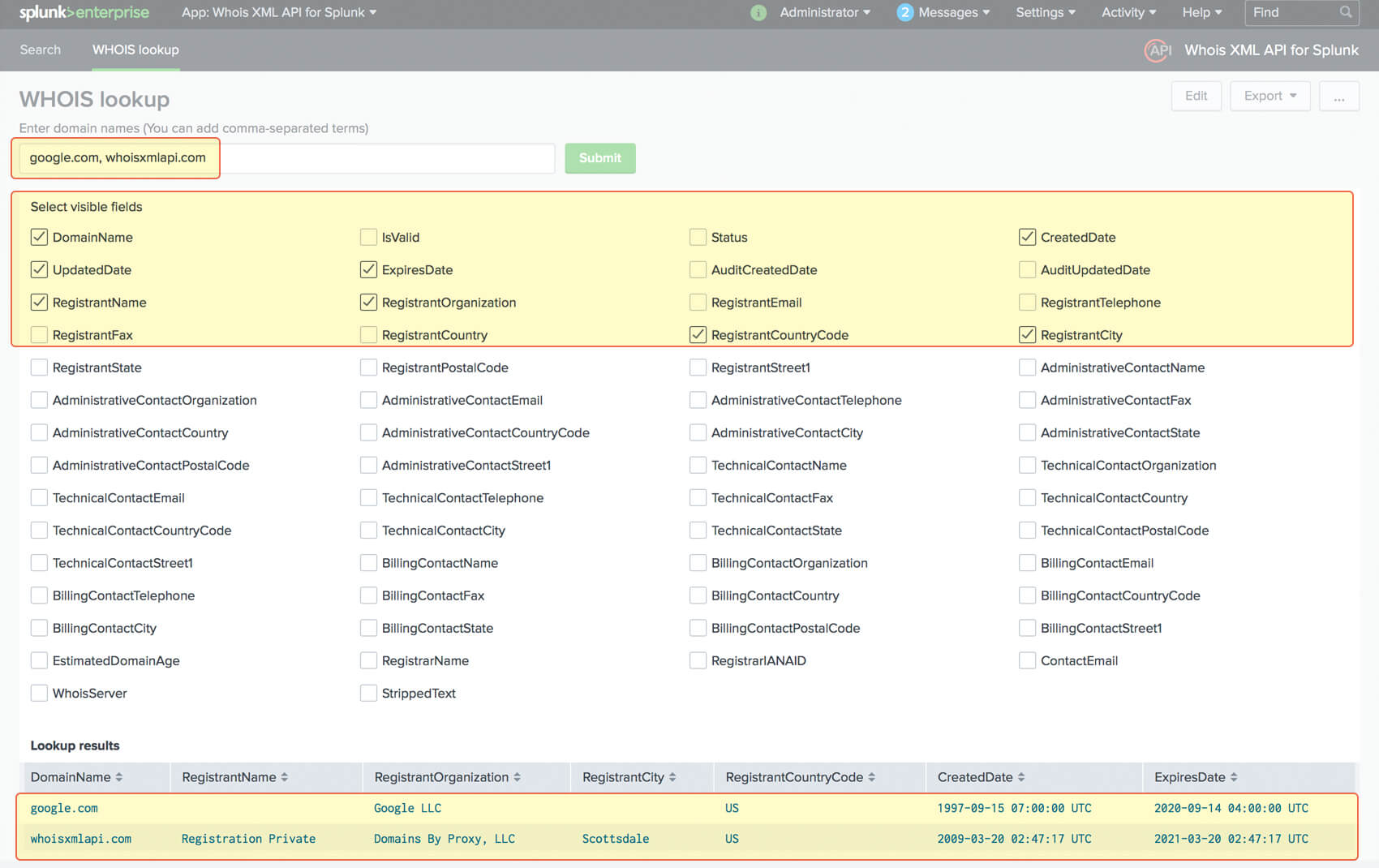Expand the Activity dropdown

[x=1128, y=12]
